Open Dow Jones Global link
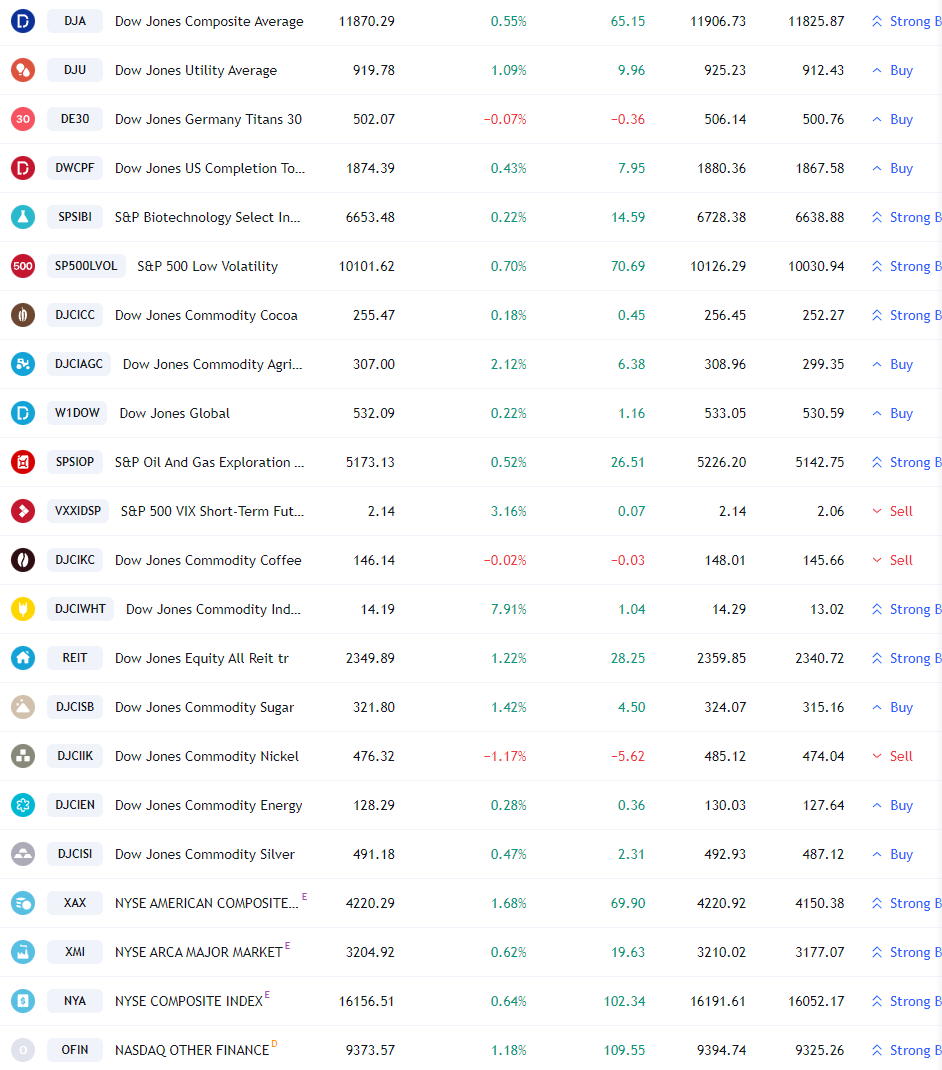 click(175, 413)
